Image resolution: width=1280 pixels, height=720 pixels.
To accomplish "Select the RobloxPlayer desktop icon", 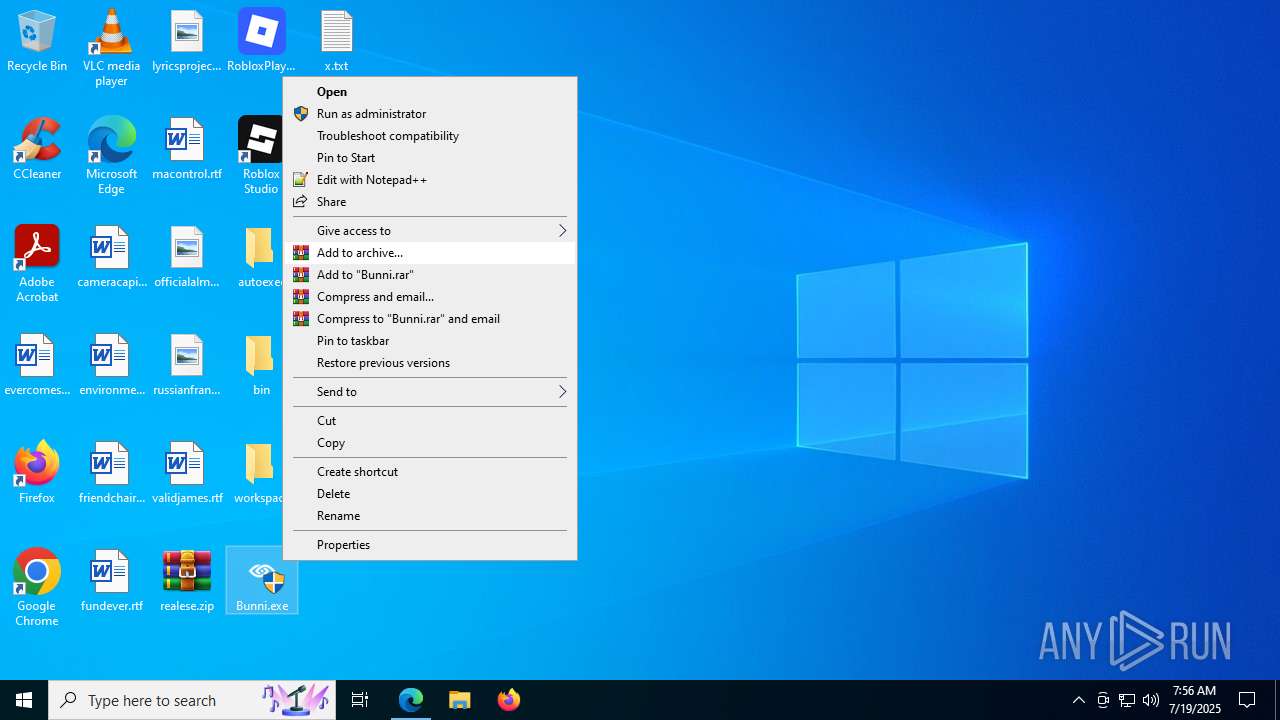I will 261,41.
